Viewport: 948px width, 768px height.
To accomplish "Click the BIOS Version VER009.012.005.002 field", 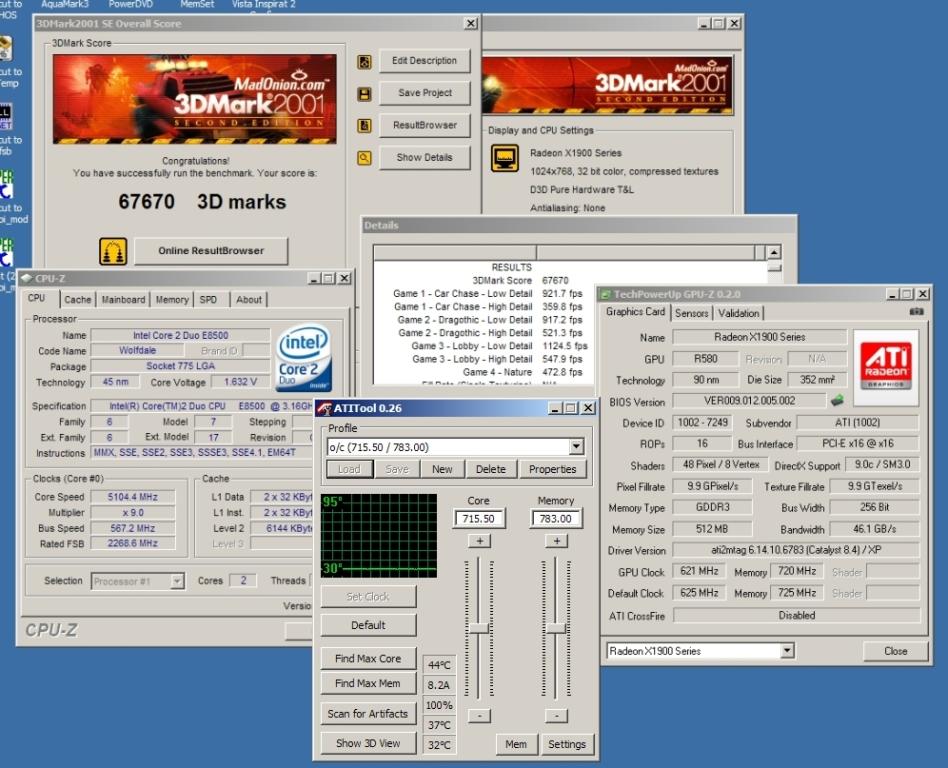I will pyautogui.click(x=749, y=401).
